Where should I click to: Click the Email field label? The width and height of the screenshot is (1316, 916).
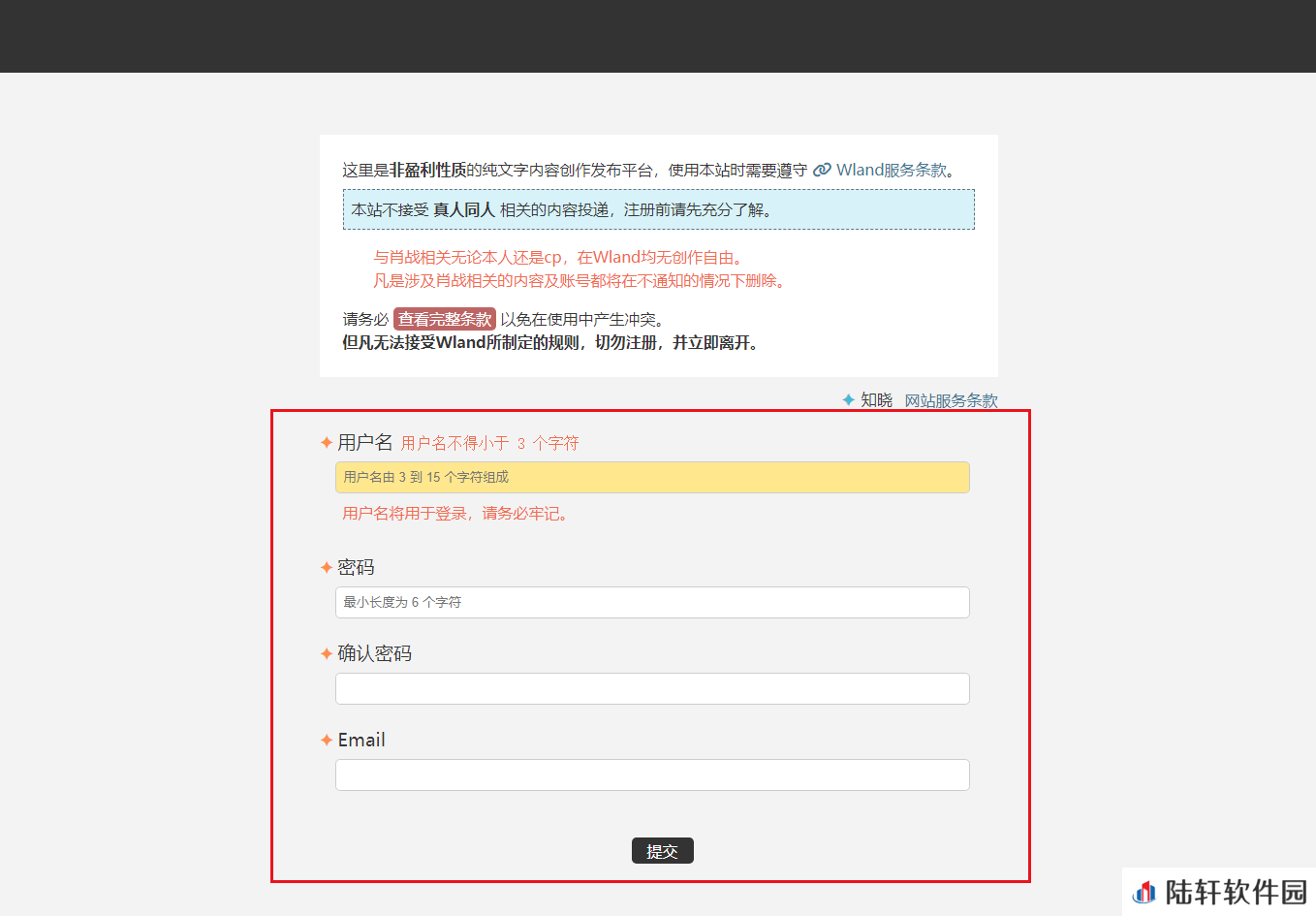coord(361,740)
